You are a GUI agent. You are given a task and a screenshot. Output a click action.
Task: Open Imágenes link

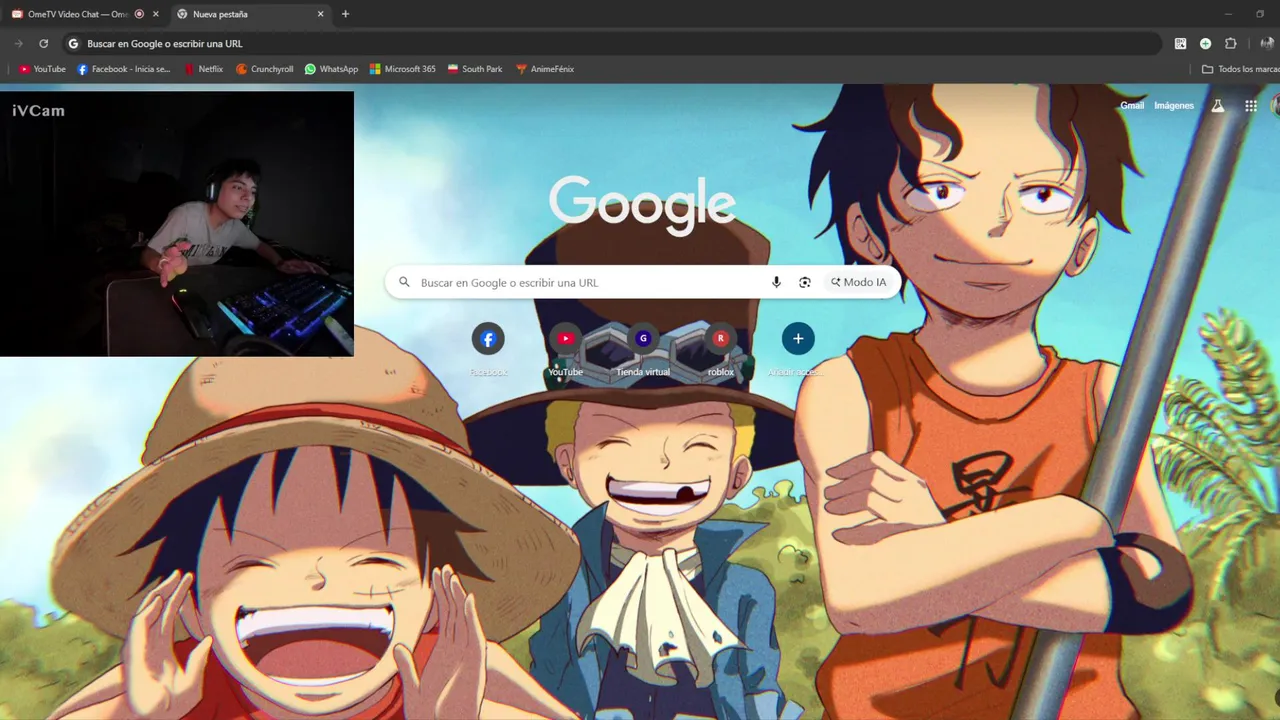point(1174,105)
